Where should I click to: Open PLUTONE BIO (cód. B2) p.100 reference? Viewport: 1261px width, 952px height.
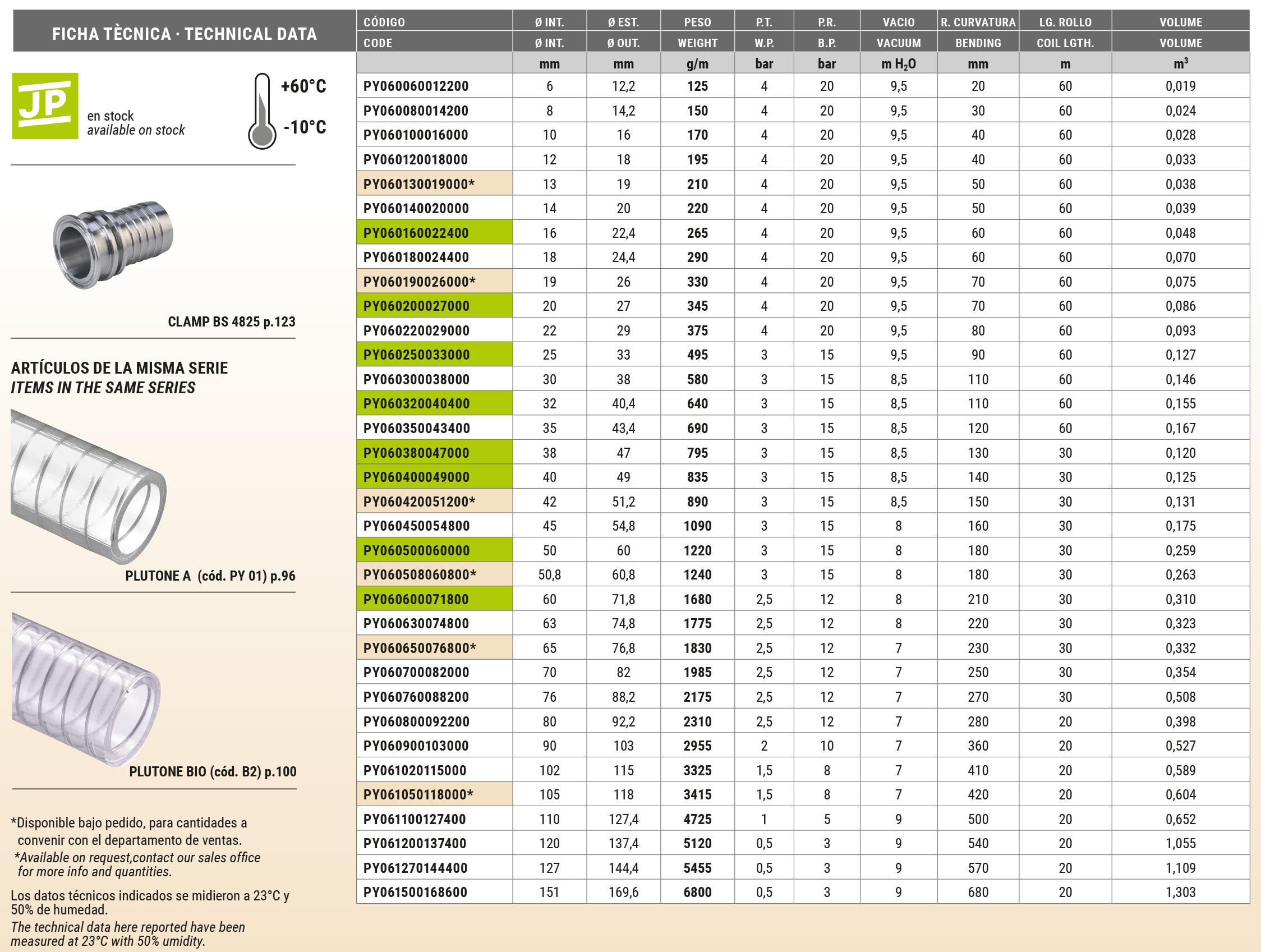[213, 772]
